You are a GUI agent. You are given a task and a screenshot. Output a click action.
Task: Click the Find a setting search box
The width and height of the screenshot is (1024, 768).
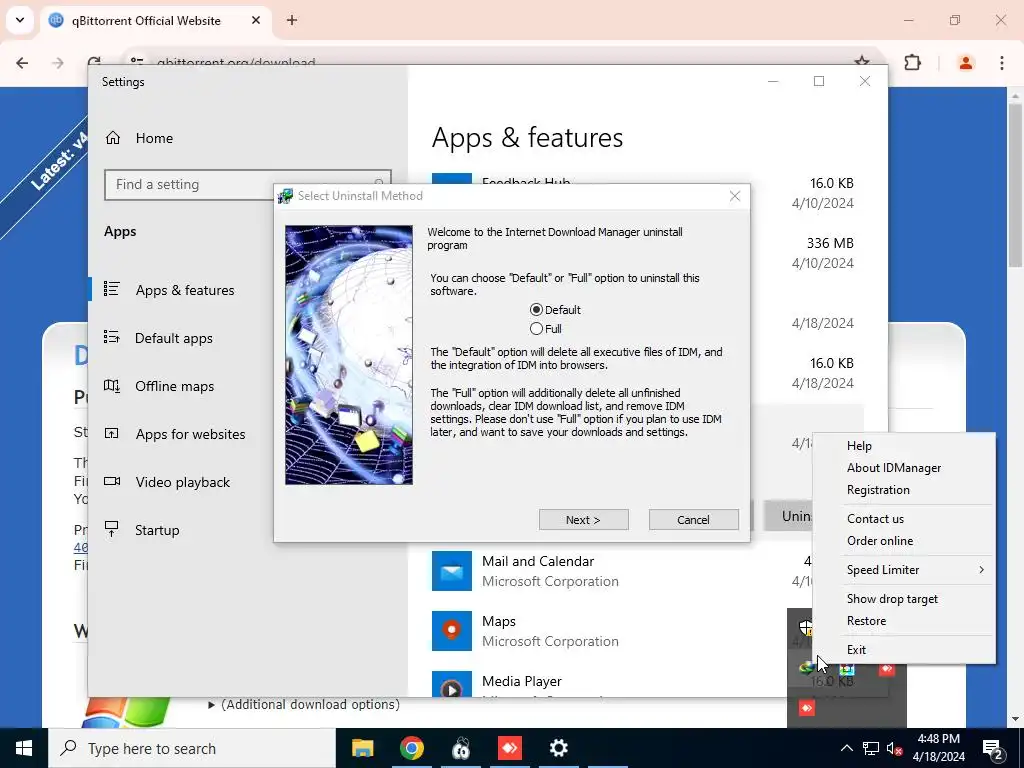pos(248,185)
